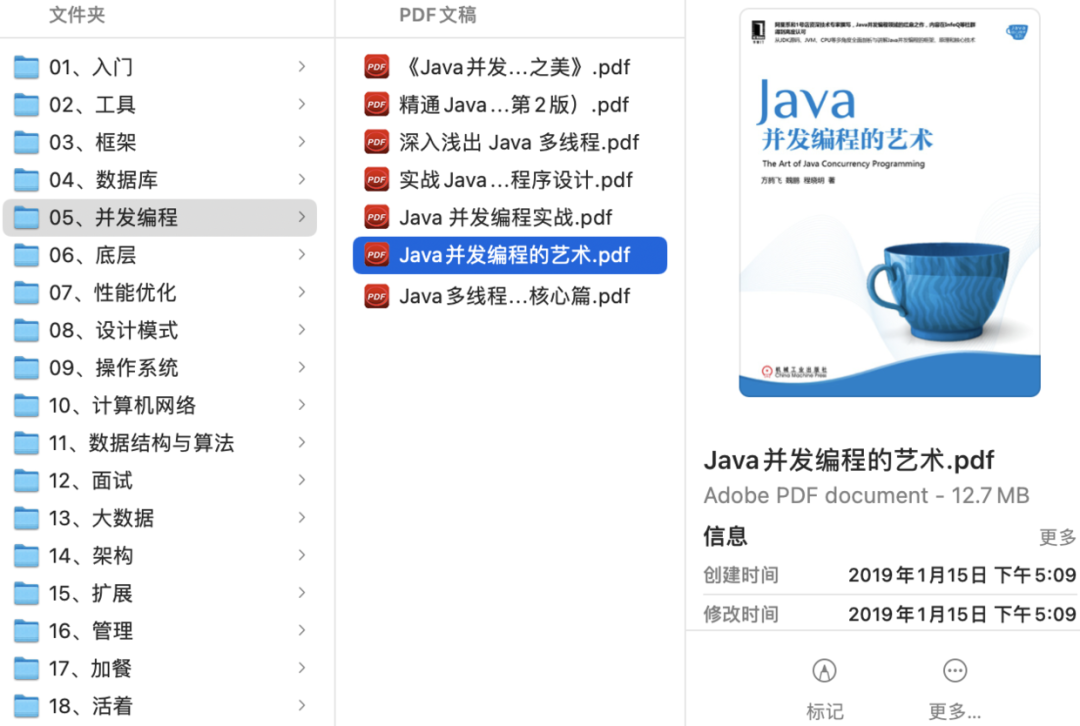
Task: Select file Java多线程…核心篇.pdf
Action: (514, 296)
